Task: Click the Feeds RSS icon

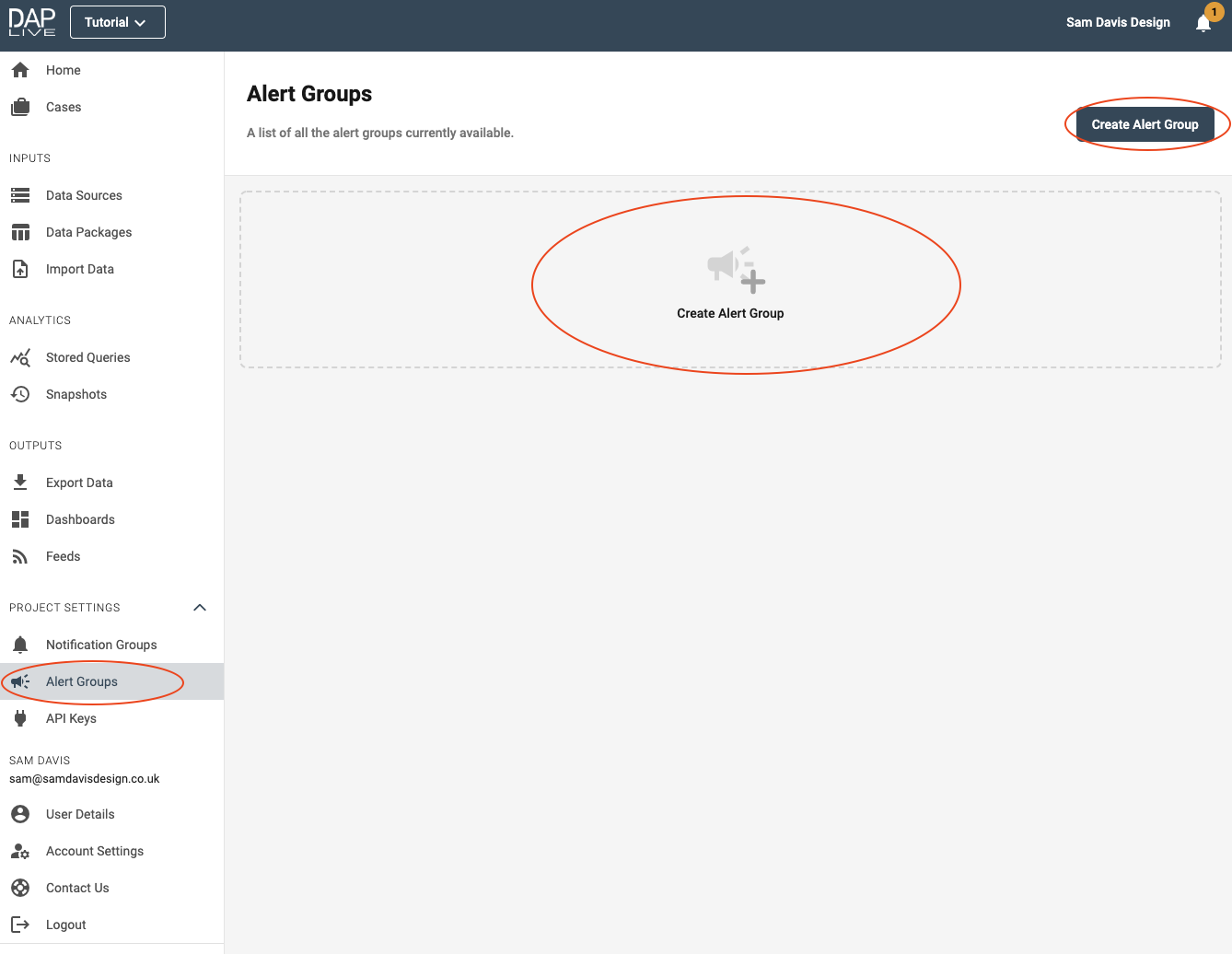Action: (20, 556)
